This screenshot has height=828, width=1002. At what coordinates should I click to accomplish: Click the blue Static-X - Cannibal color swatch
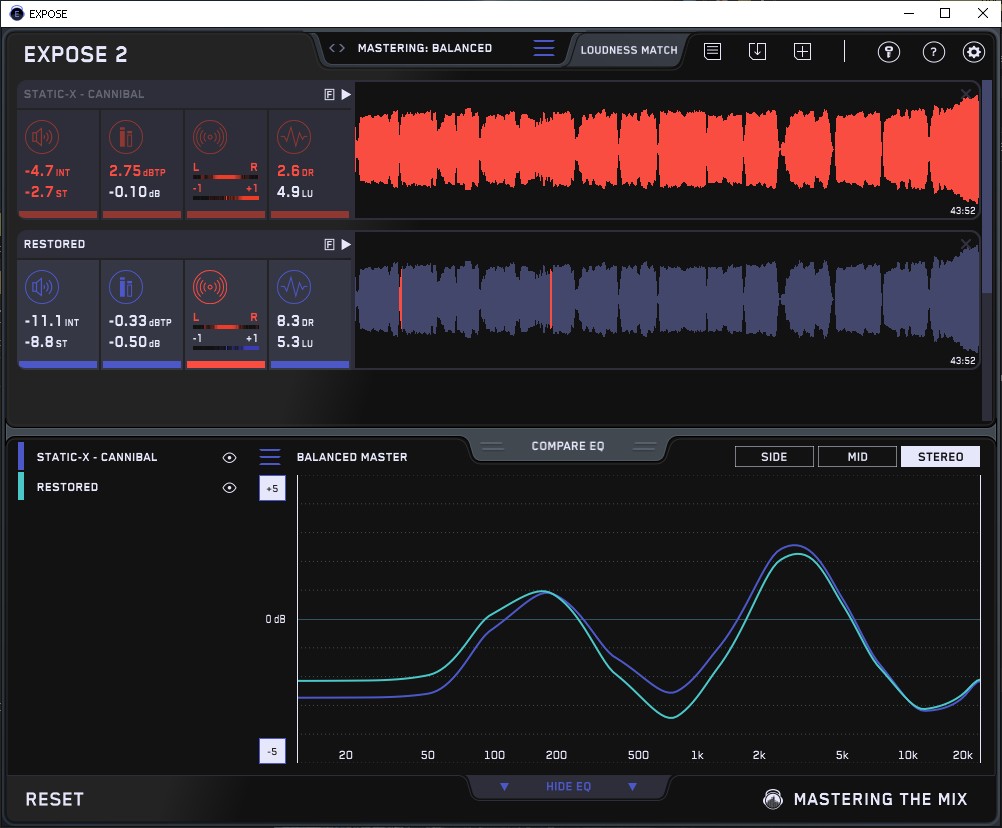coord(21,457)
